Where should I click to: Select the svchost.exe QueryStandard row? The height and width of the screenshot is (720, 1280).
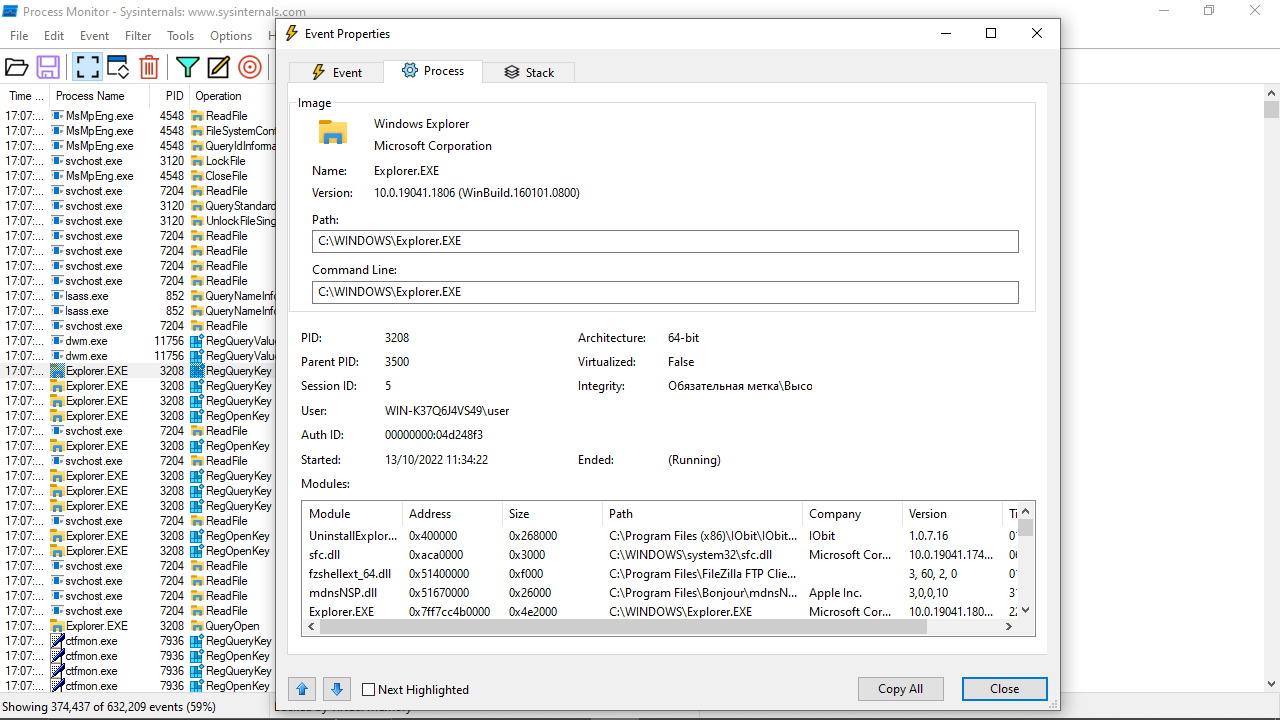138,206
